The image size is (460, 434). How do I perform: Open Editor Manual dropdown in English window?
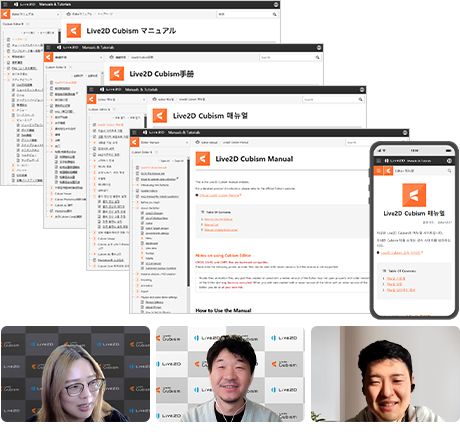(164, 142)
